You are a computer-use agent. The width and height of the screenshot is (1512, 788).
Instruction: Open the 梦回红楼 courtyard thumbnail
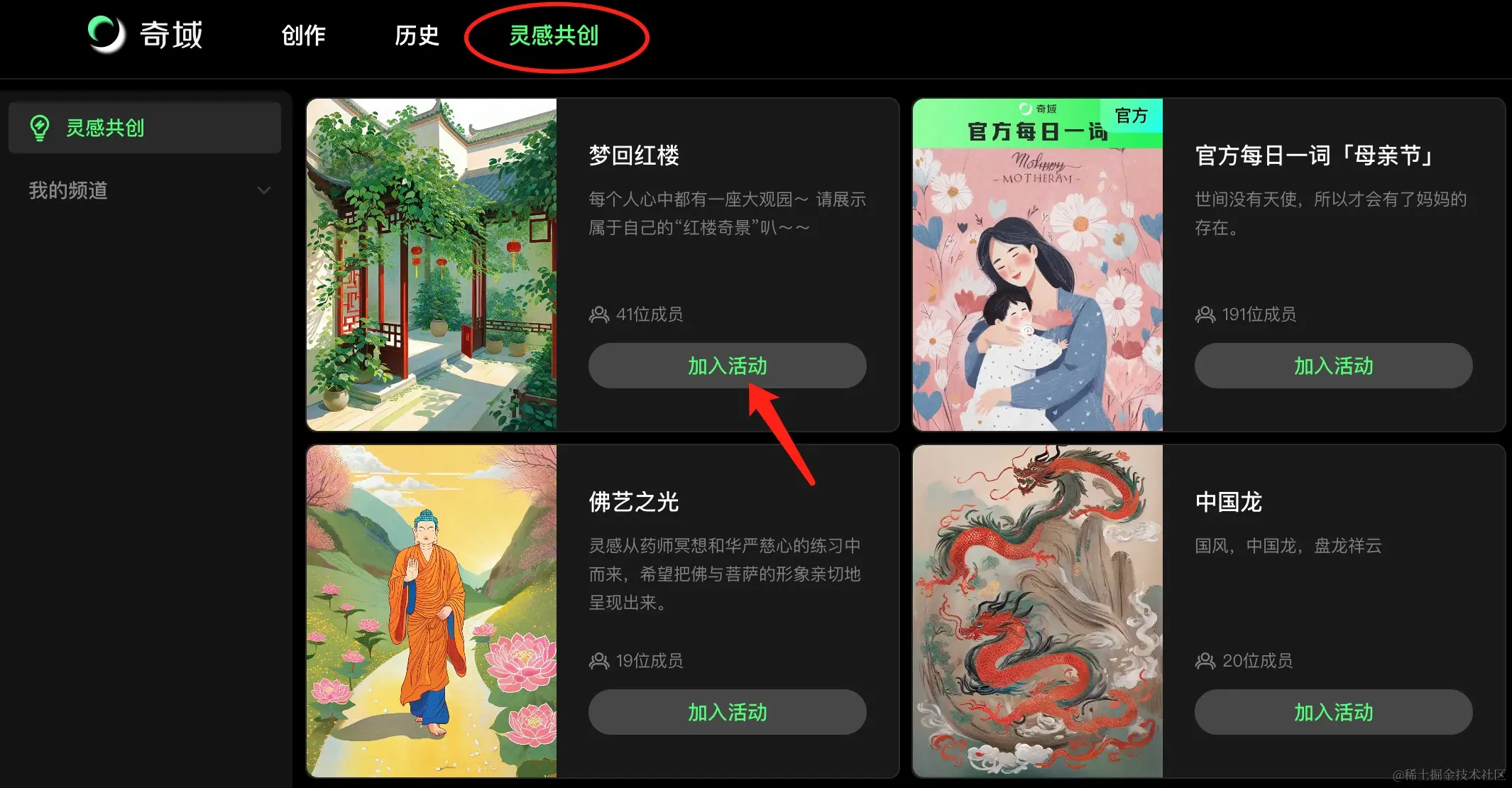[432, 265]
